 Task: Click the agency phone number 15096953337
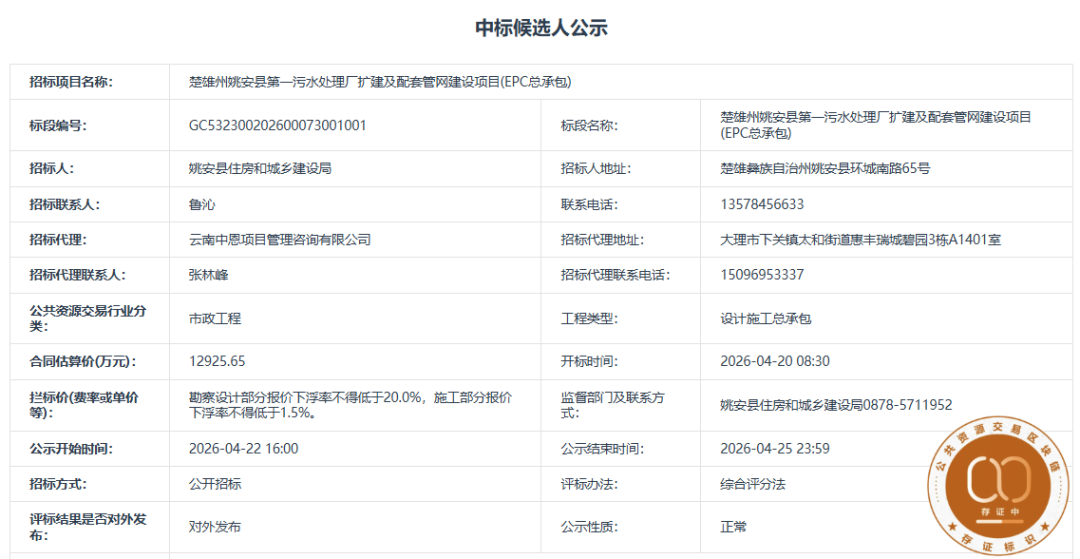(x=762, y=275)
